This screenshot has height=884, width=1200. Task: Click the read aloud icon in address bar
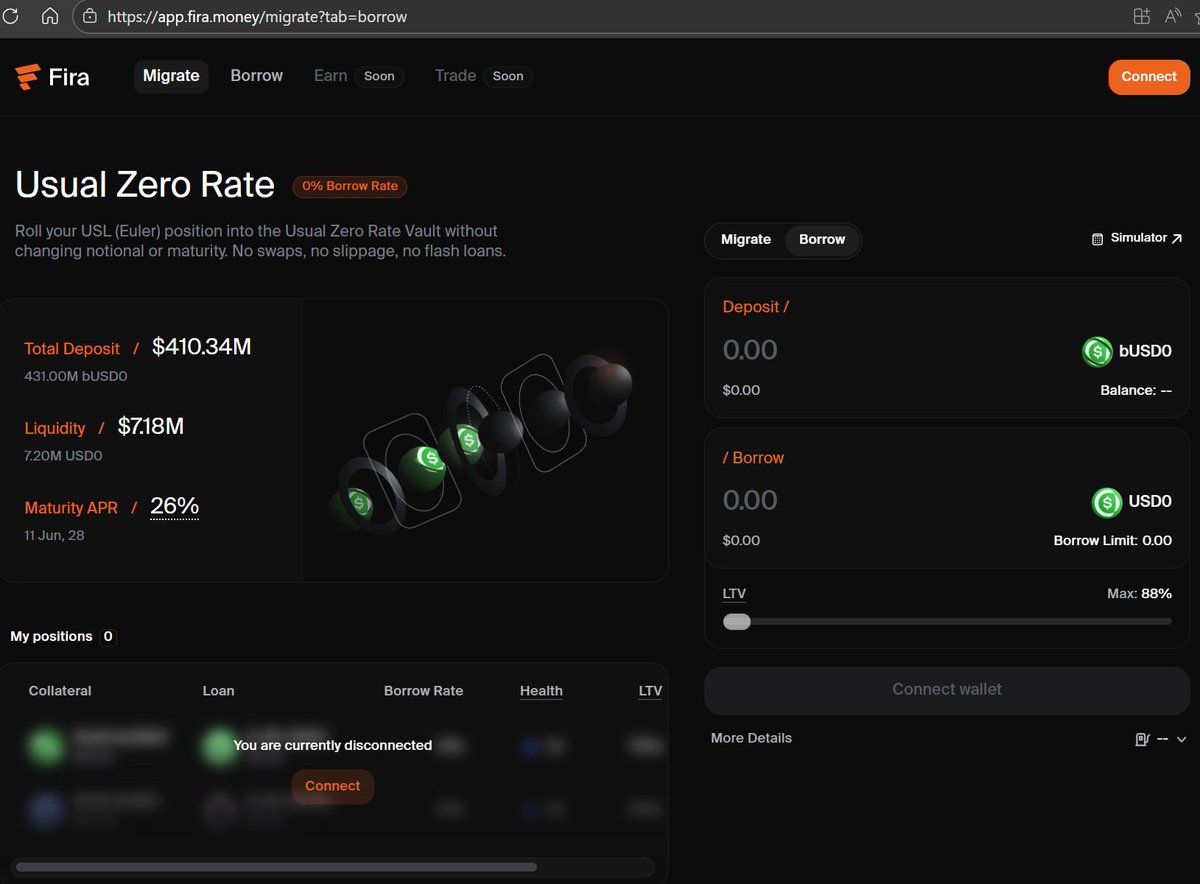pos(1174,16)
